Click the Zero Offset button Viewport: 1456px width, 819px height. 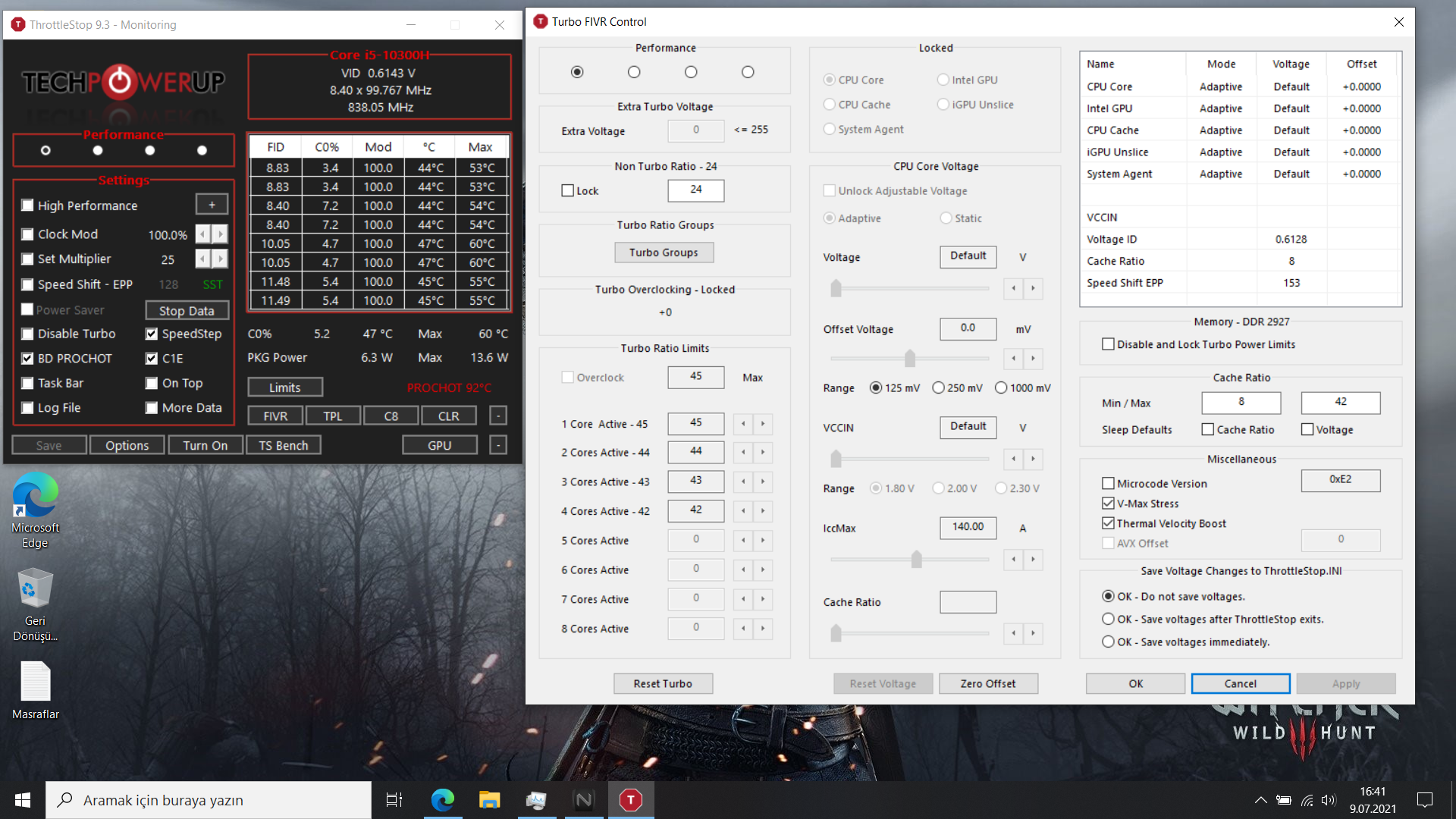(x=987, y=683)
